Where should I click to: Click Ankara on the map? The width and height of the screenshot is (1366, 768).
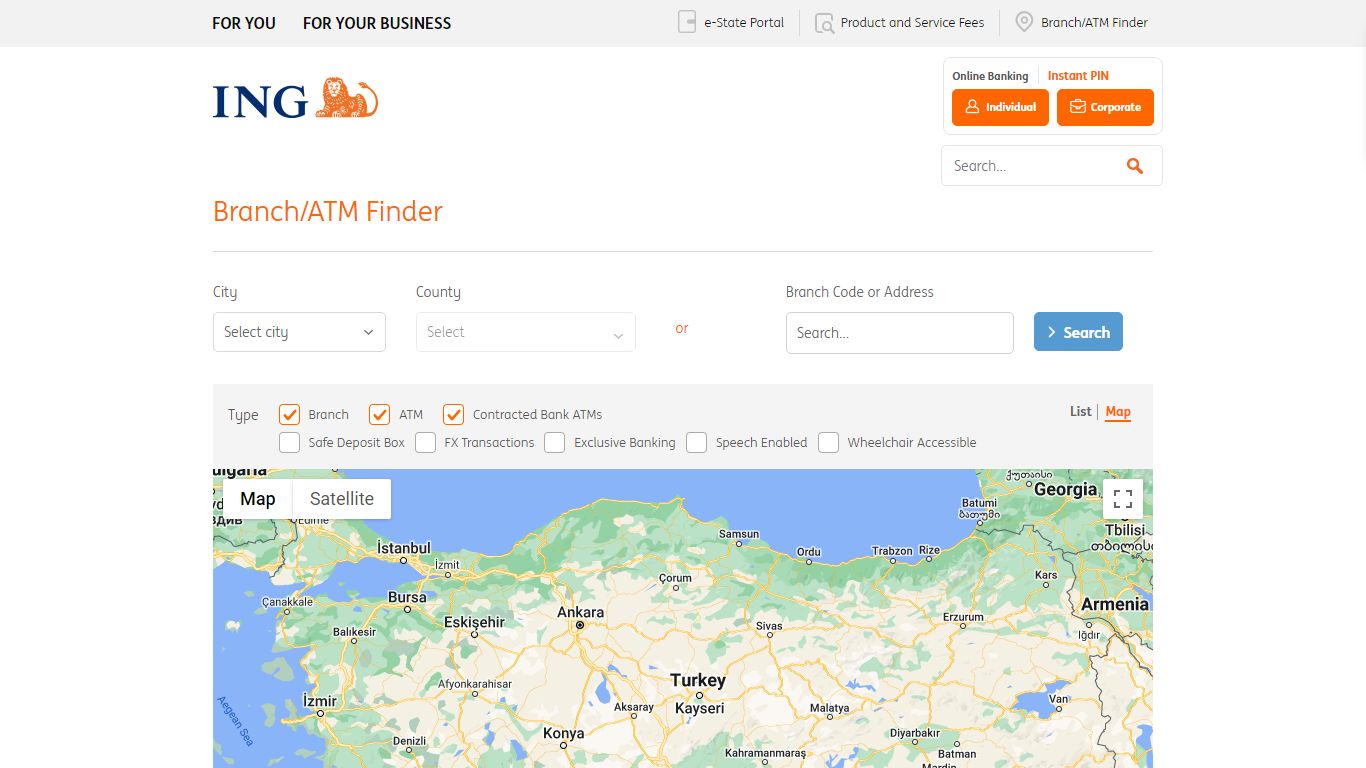point(580,612)
